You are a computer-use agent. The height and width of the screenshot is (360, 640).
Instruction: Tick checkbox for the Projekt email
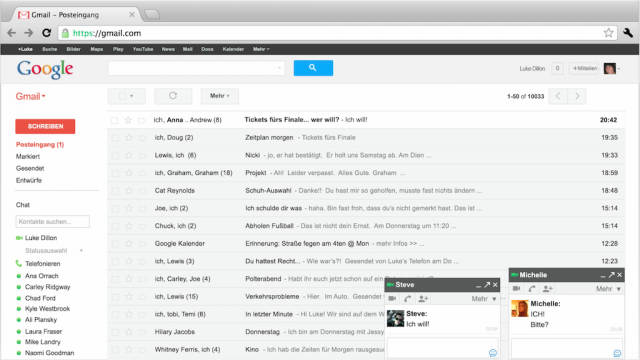coord(115,173)
